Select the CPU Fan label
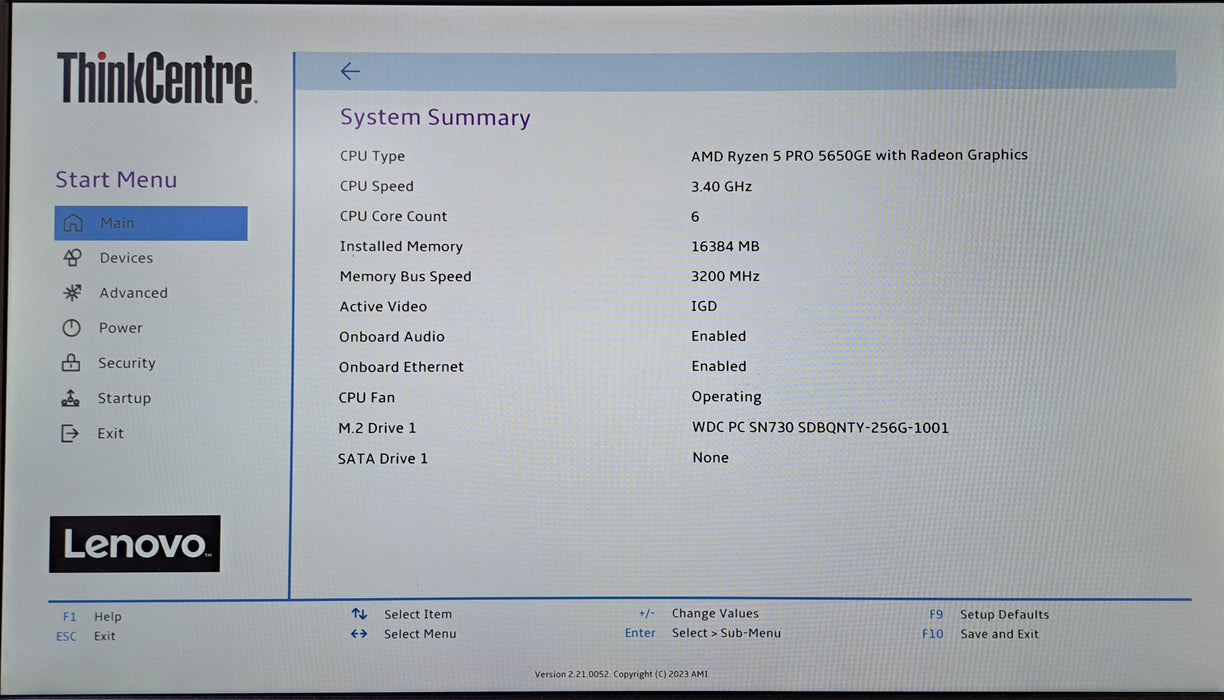This screenshot has height=700, width=1224. pos(366,397)
